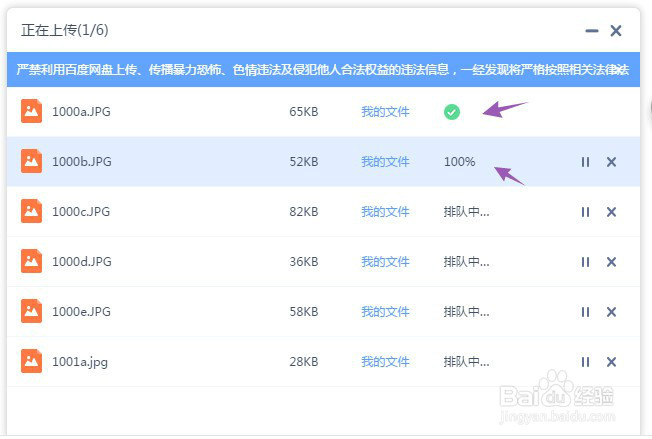The image size is (652, 439).
Task: Pause the queued 1000e.JPG upload
Action: (x=586, y=312)
